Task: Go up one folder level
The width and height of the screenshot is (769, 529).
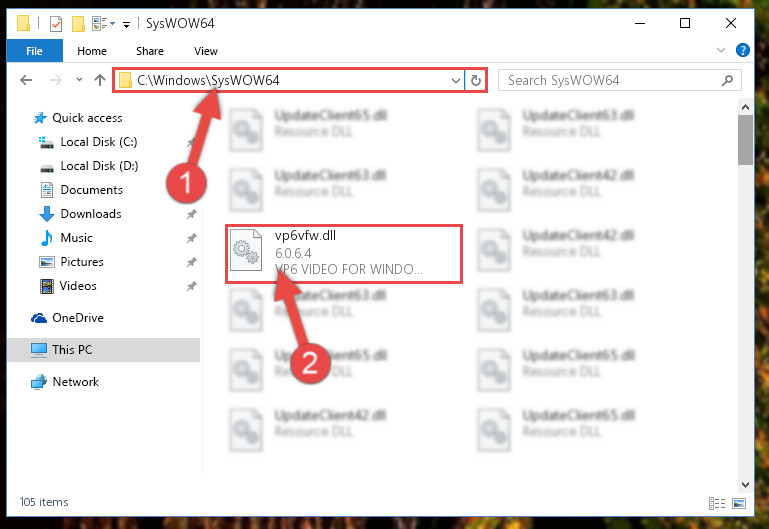Action: tap(100, 80)
